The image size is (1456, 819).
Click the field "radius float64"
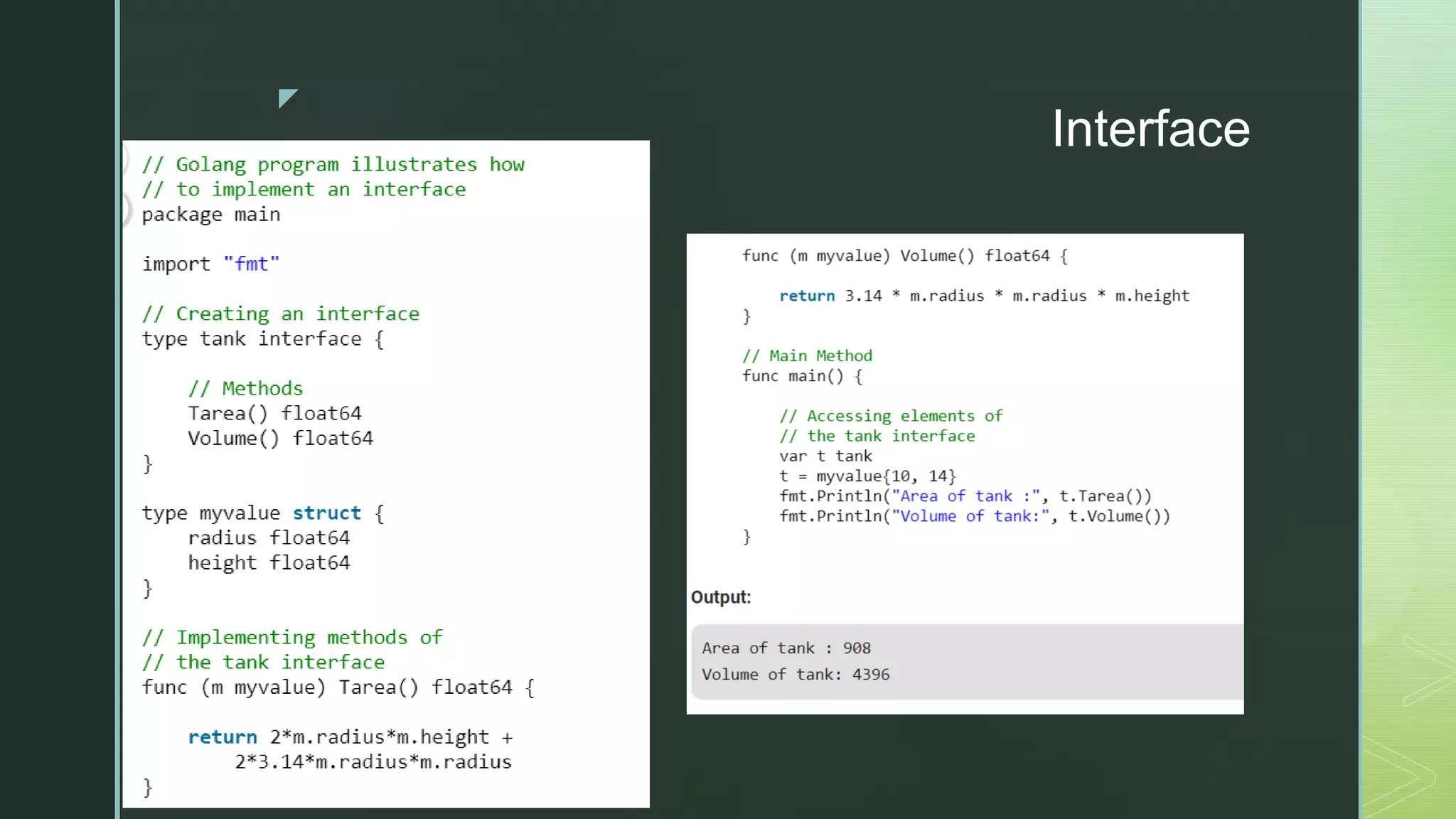269,538
